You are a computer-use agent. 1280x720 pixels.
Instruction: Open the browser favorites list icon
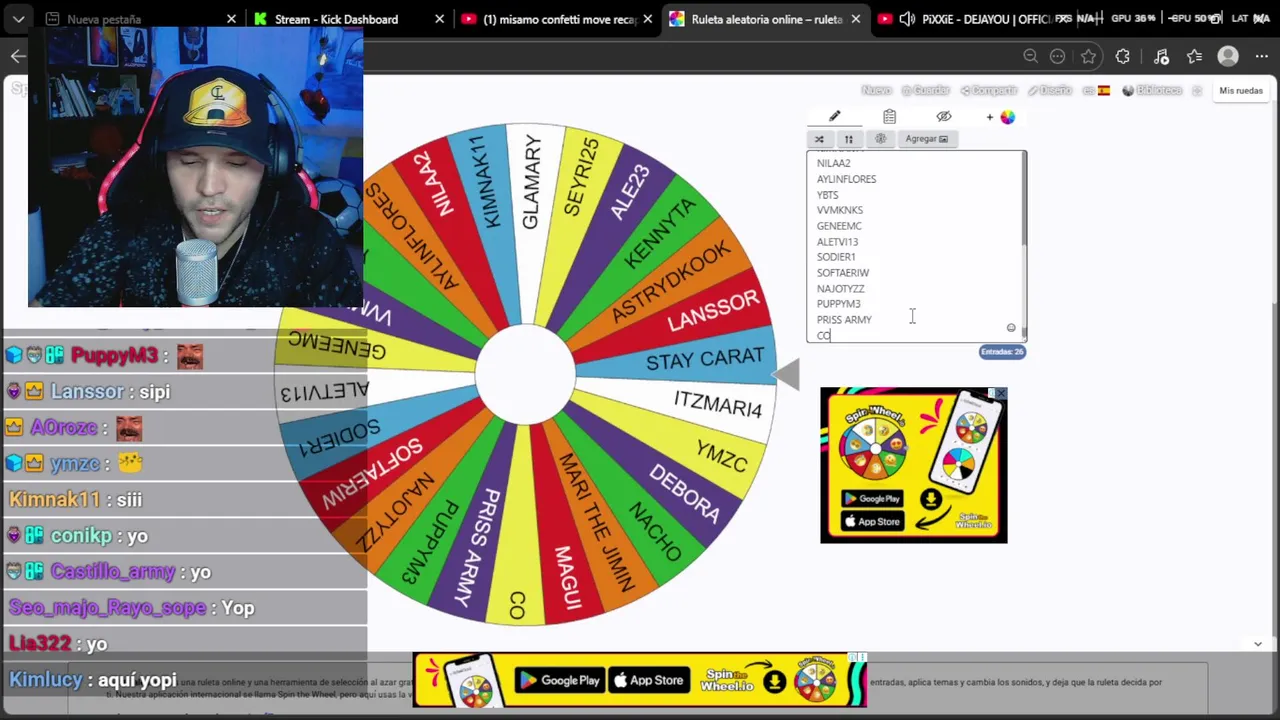coord(1194,57)
